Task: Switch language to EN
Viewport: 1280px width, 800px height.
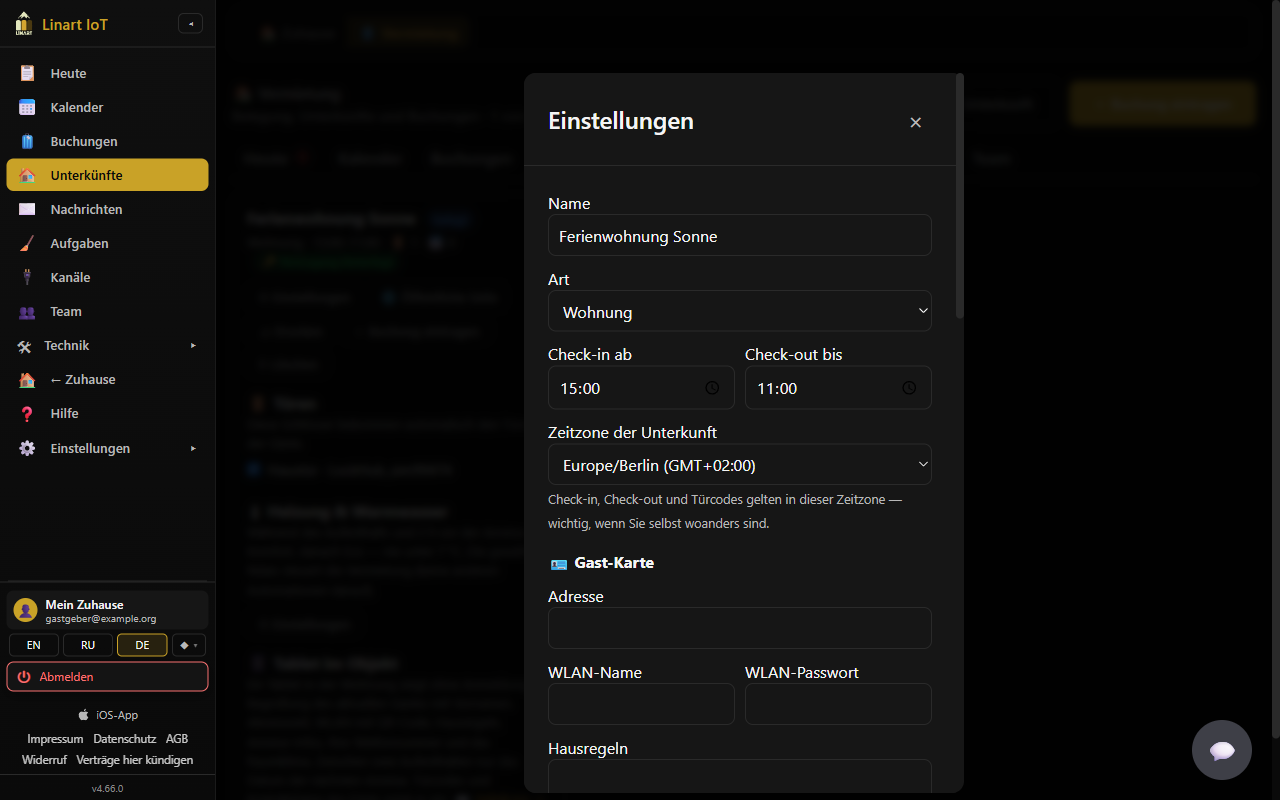Action: 34,645
